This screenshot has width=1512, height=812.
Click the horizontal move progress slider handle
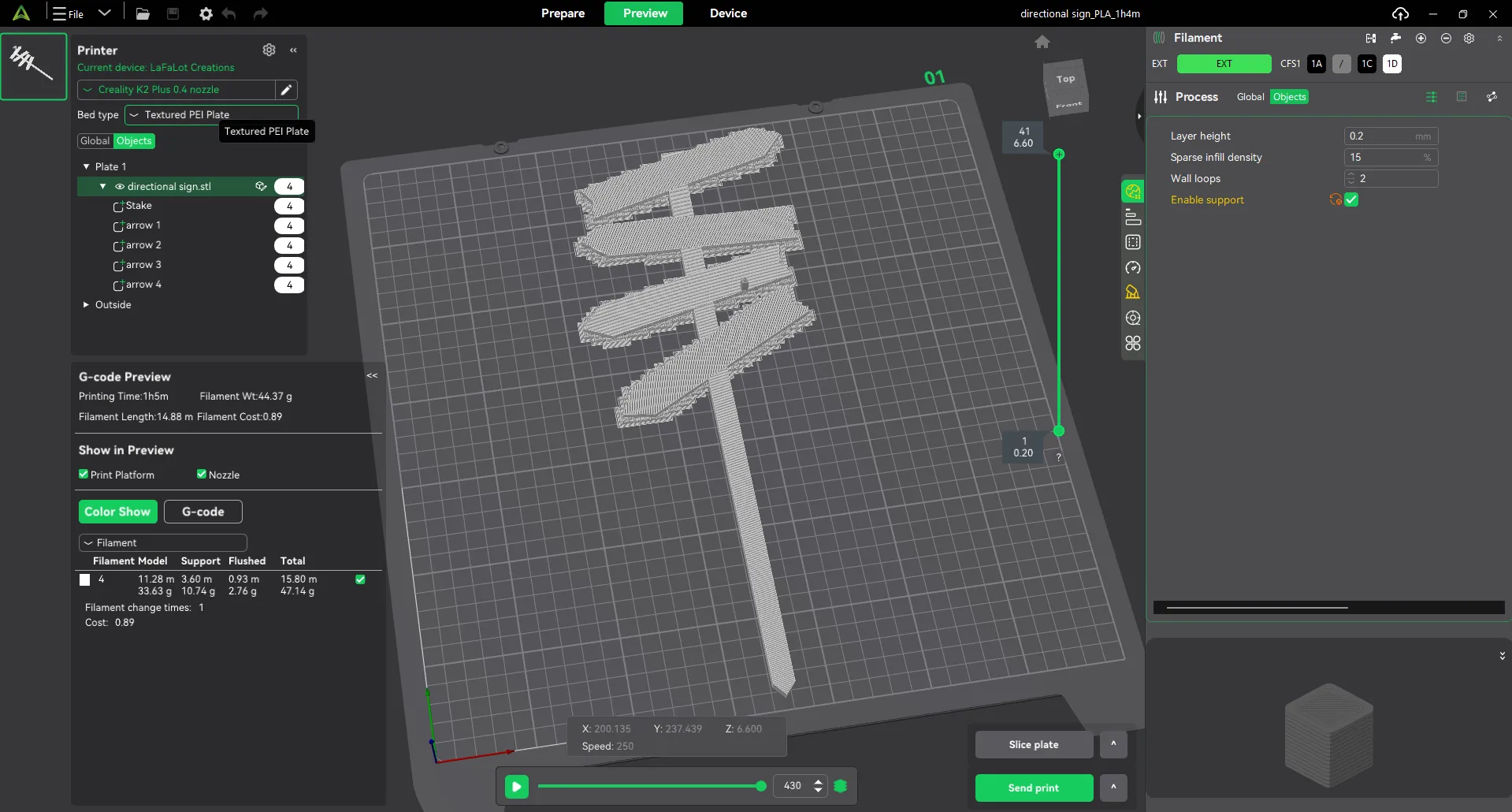pos(760,786)
